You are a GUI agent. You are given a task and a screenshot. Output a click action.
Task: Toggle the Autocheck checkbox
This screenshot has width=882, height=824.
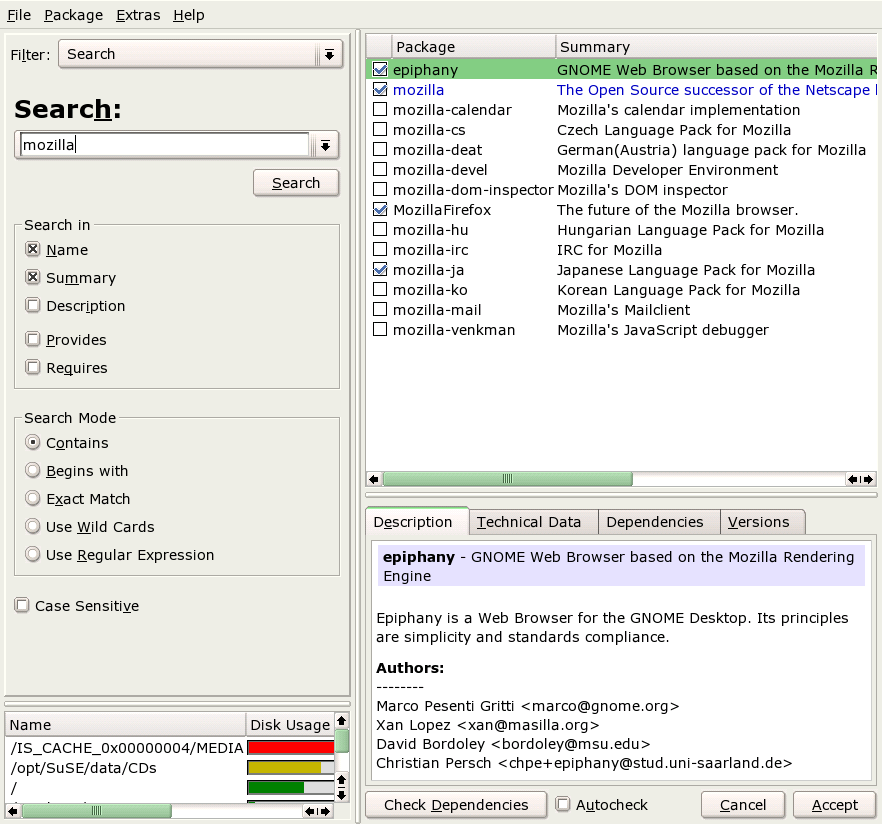tap(563, 805)
